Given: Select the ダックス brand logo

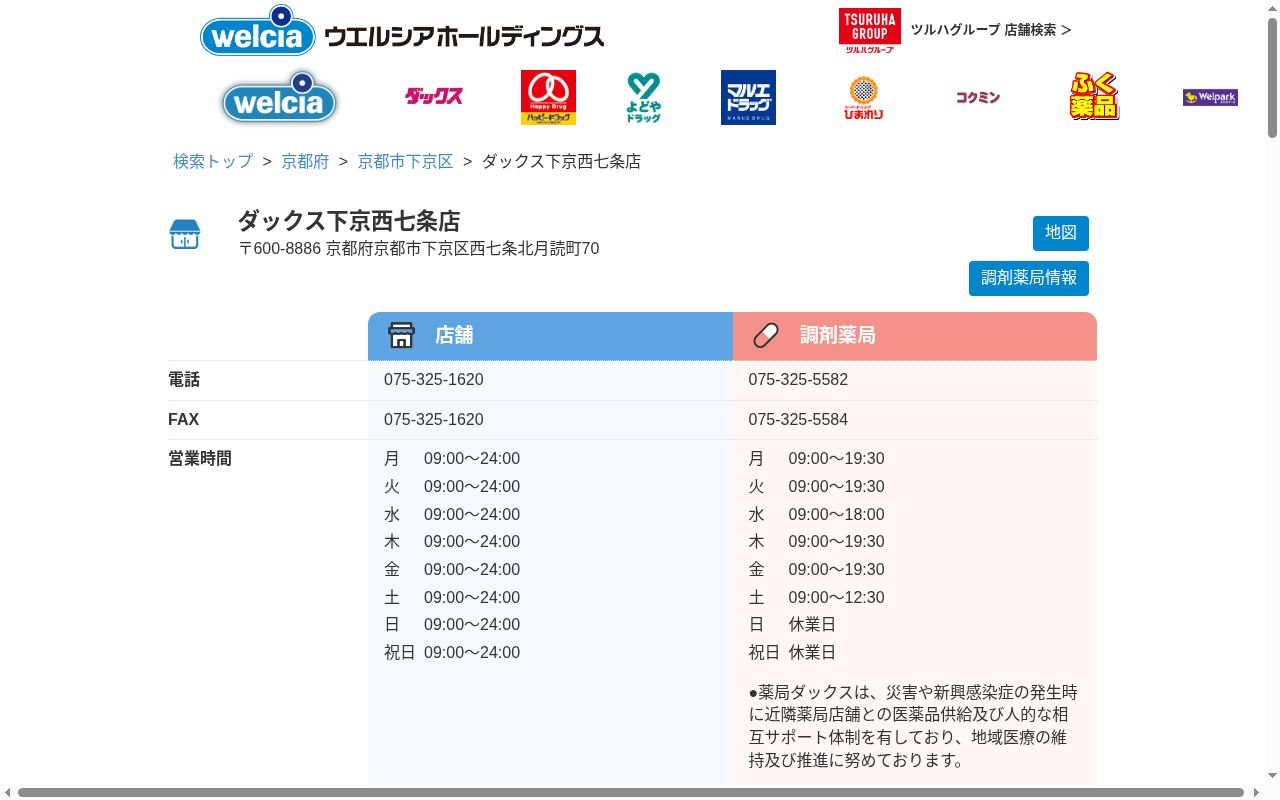Looking at the screenshot, I should coord(434,96).
